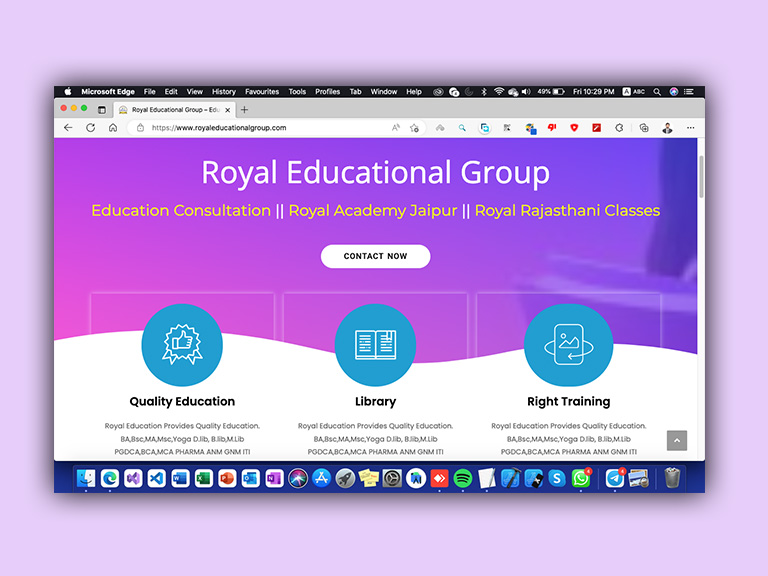Open the read aloud icon

pos(396,128)
